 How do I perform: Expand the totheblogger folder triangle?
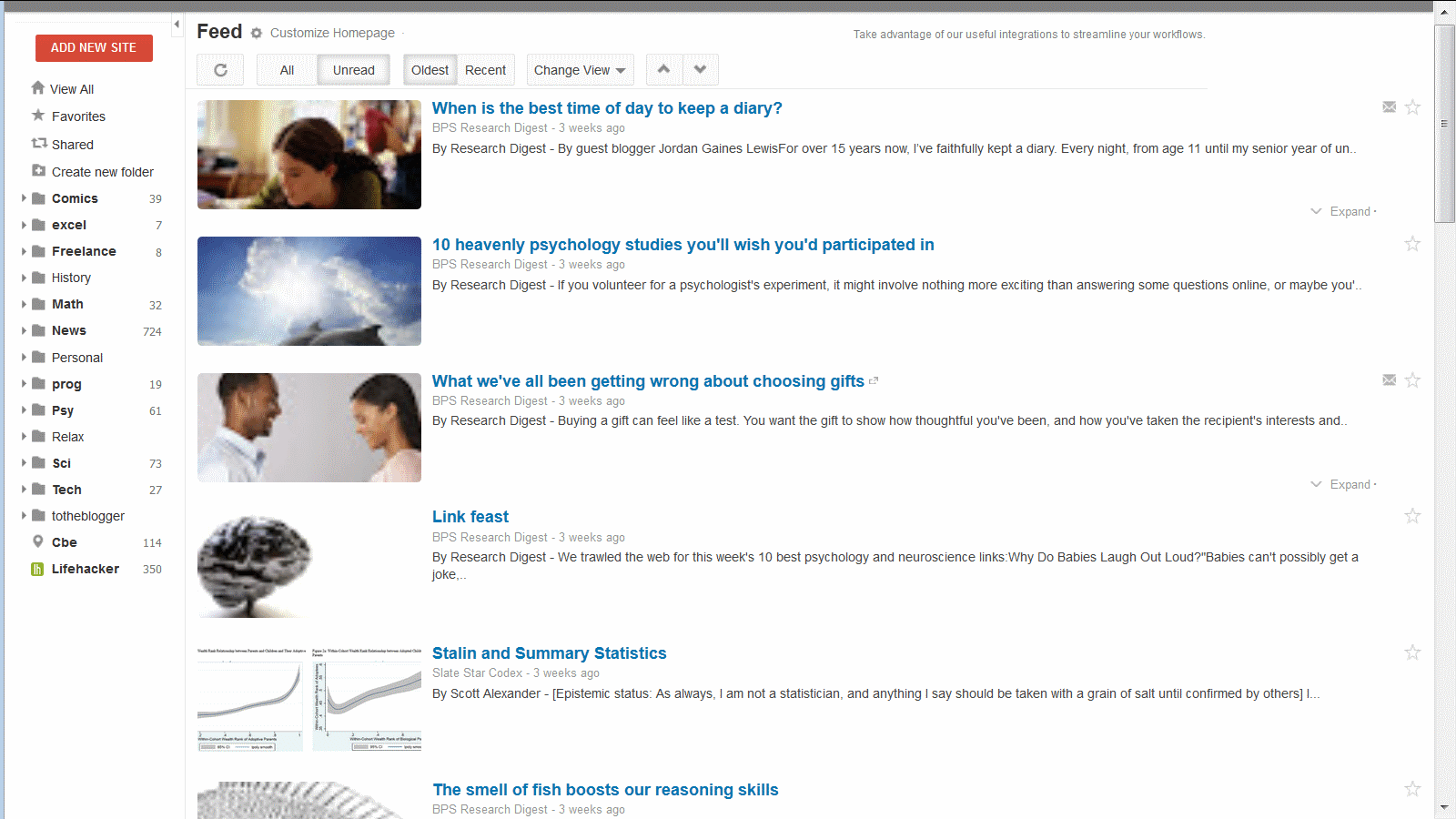tap(24, 515)
